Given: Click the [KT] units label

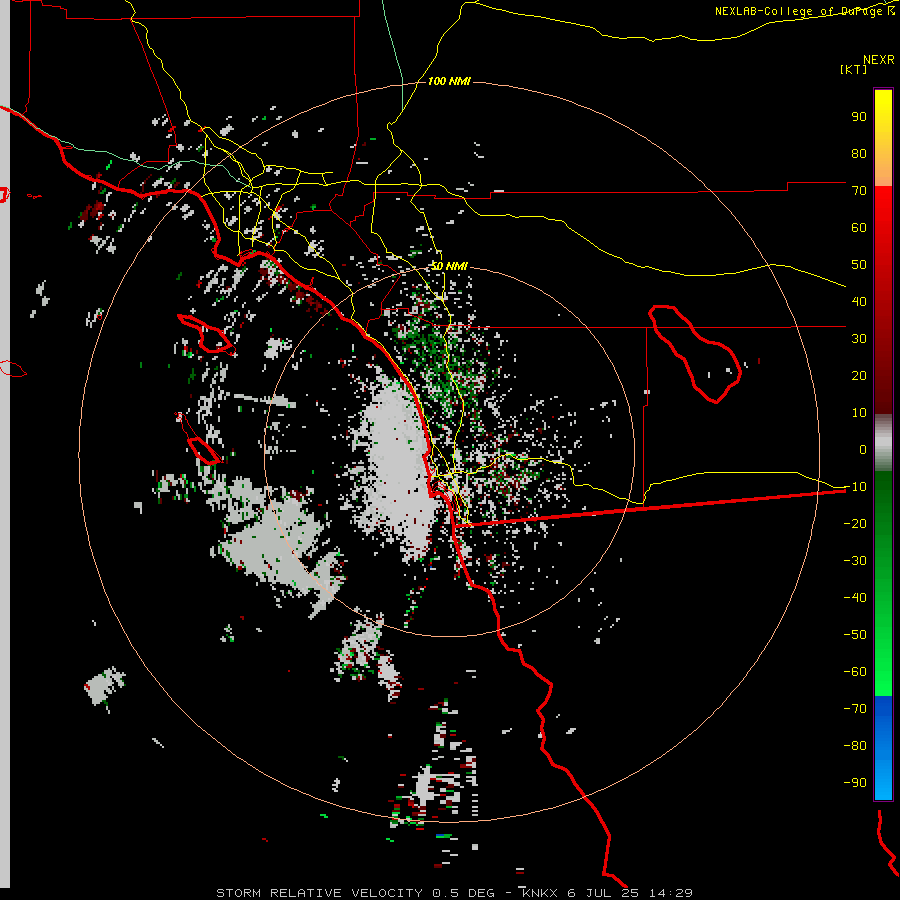Looking at the screenshot, I should point(853,69).
